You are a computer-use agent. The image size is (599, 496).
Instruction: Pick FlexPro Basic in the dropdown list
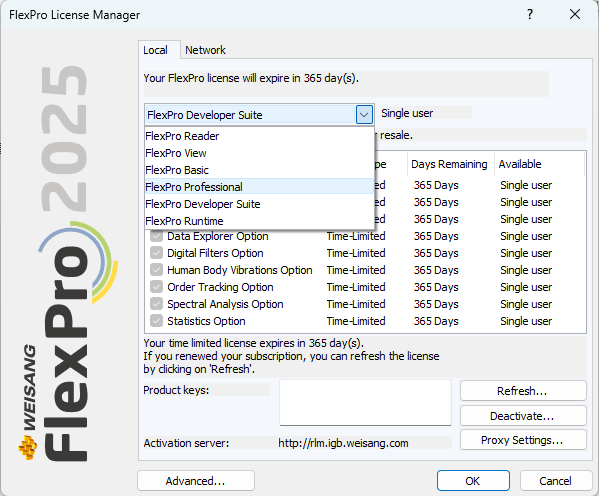pos(259,170)
